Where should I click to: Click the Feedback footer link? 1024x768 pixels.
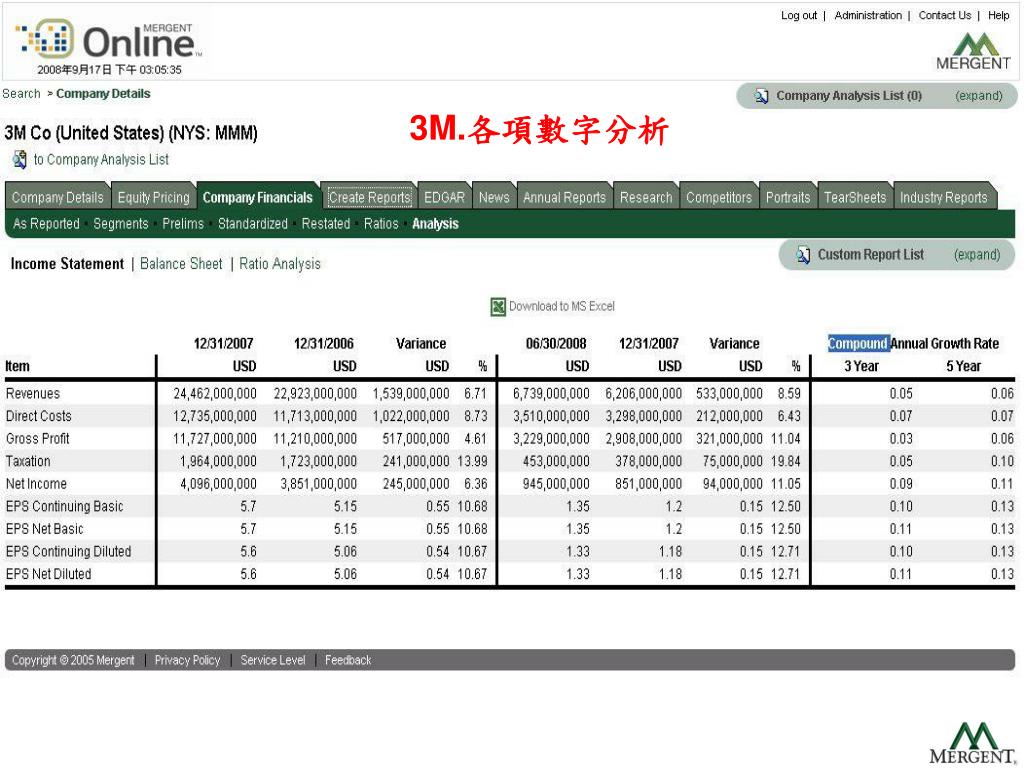click(x=348, y=660)
